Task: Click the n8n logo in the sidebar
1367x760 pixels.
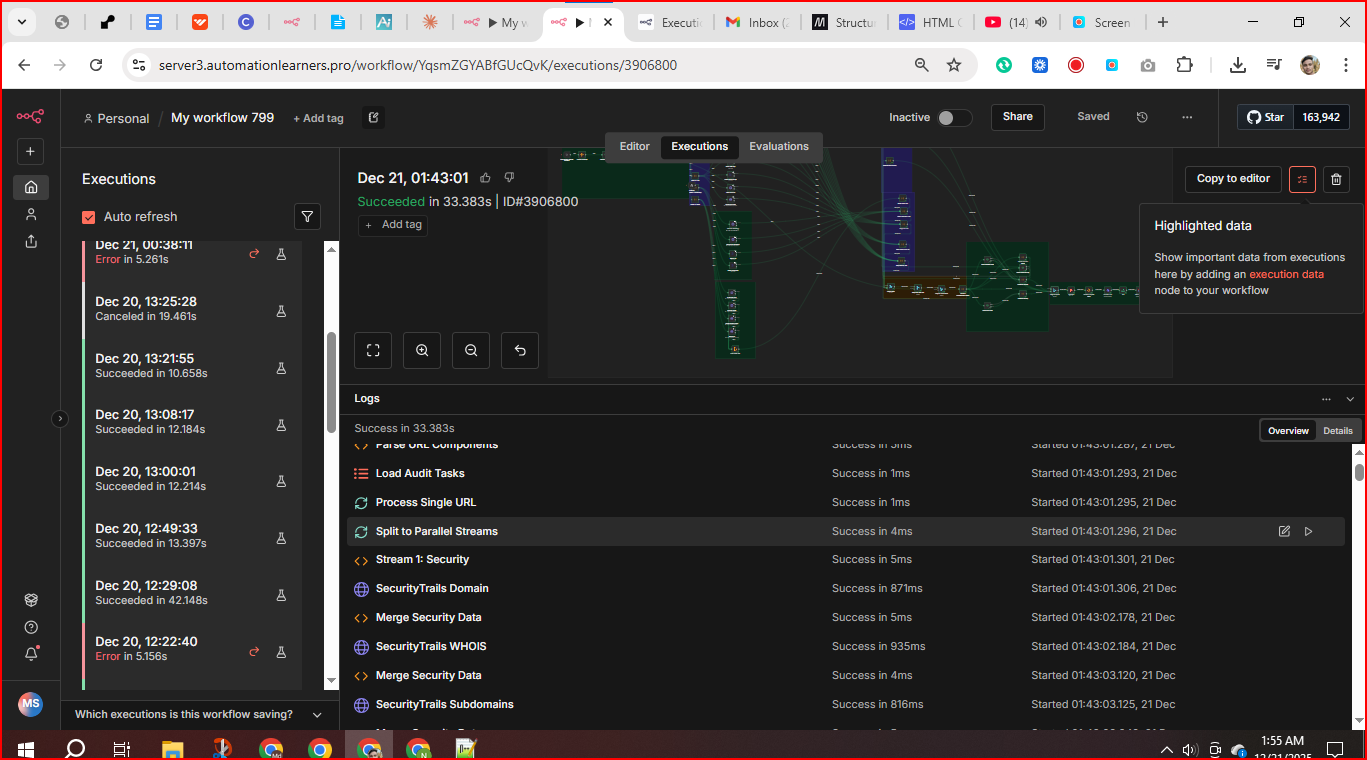Action: [30, 116]
